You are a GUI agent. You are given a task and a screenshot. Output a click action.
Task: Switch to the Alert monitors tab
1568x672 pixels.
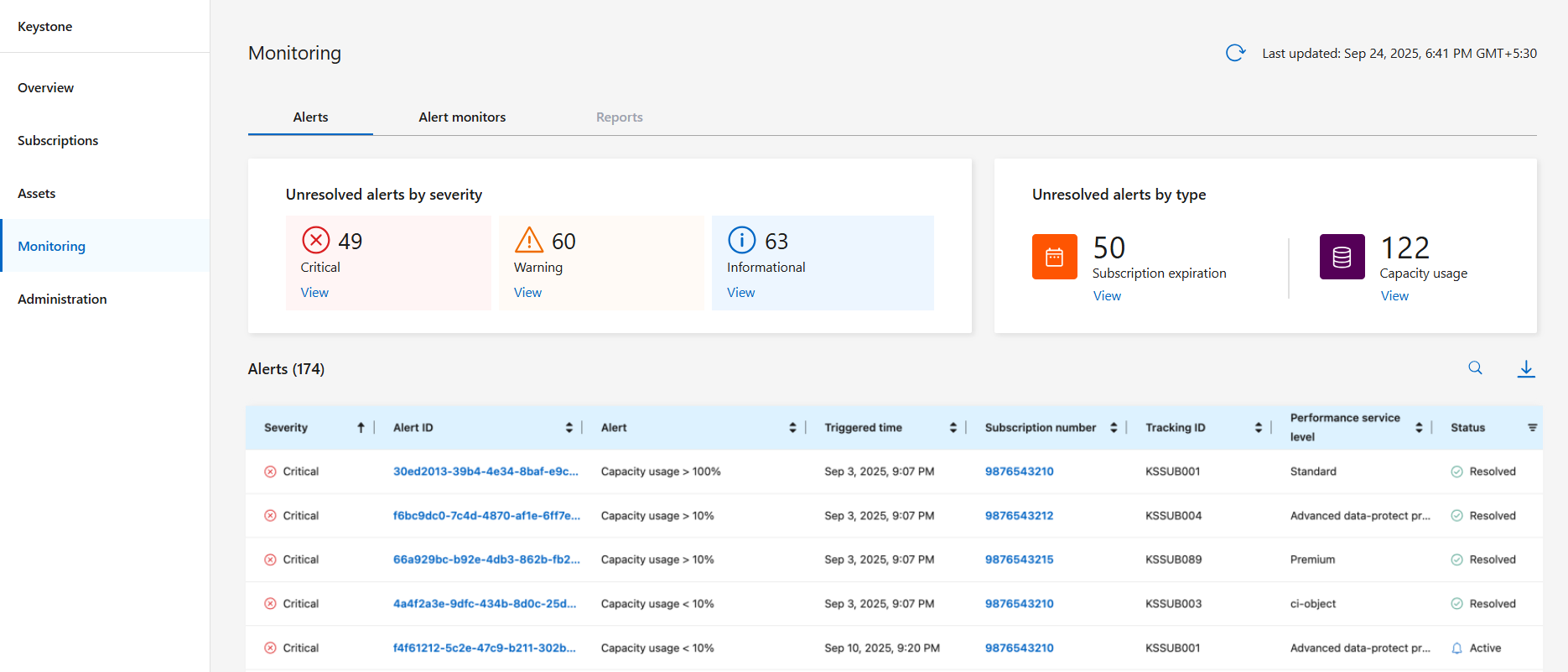tap(462, 117)
